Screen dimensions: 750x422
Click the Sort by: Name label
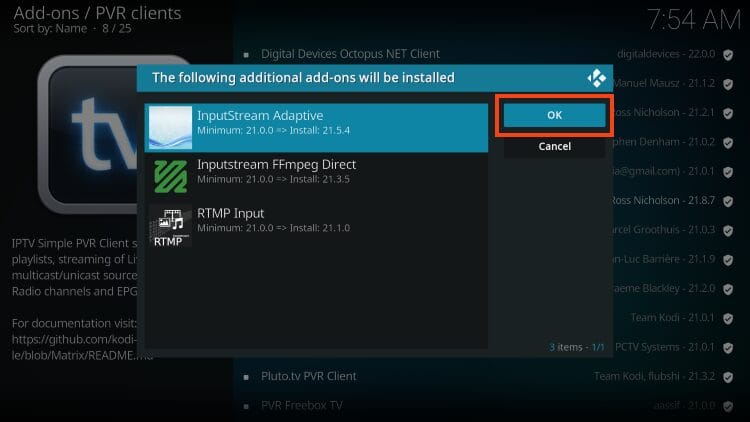(50, 31)
